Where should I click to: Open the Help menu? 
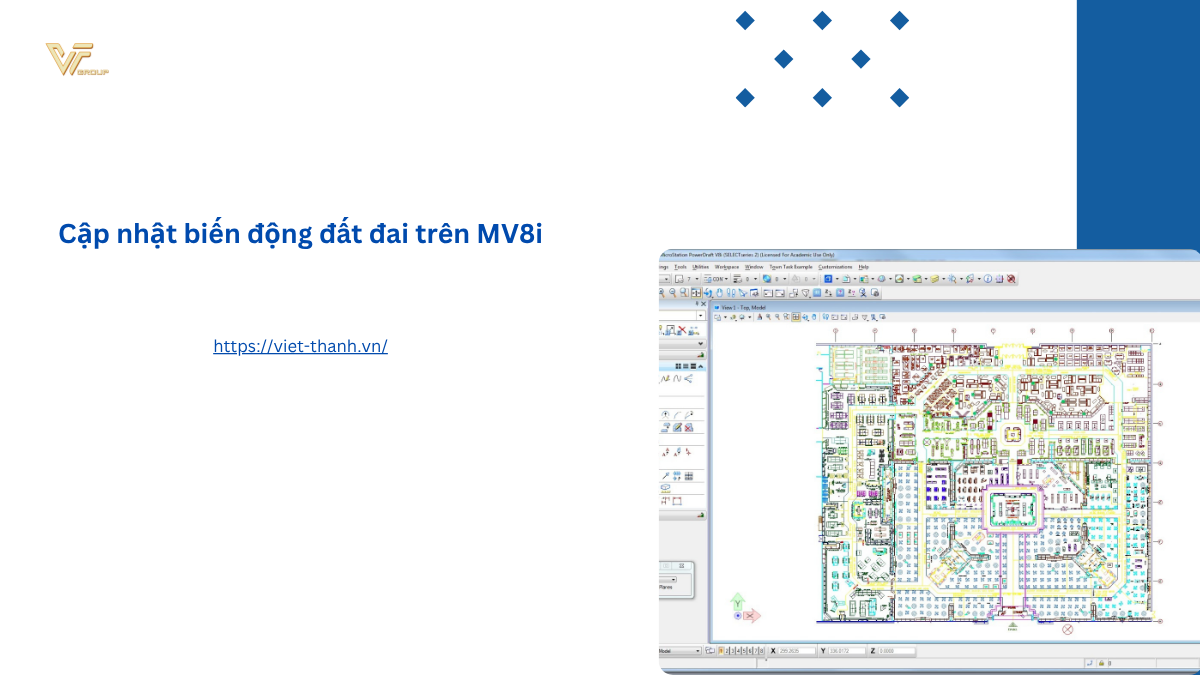point(863,267)
